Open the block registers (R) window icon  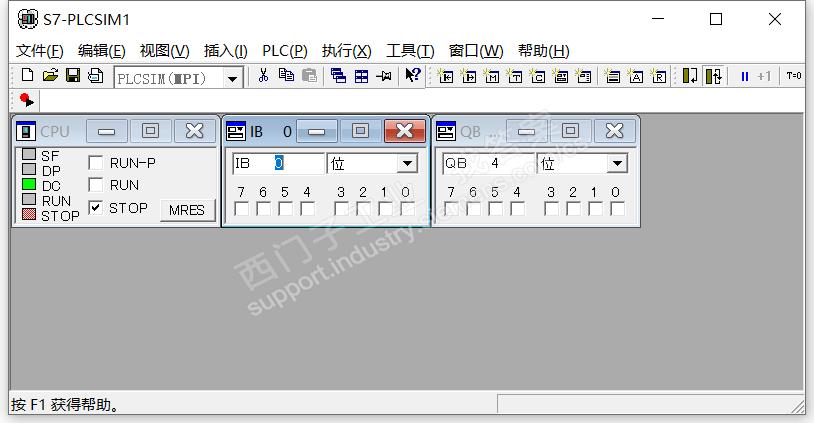click(x=658, y=77)
